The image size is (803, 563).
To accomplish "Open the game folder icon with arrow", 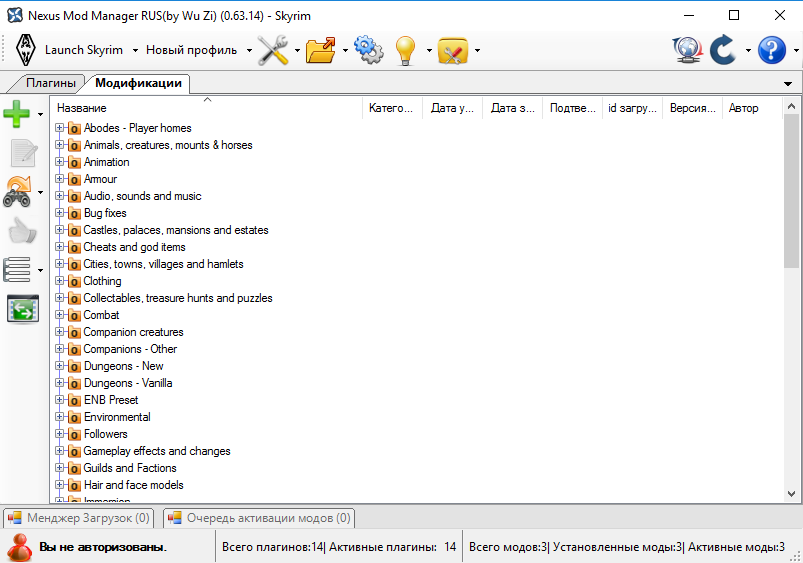I will [x=321, y=50].
